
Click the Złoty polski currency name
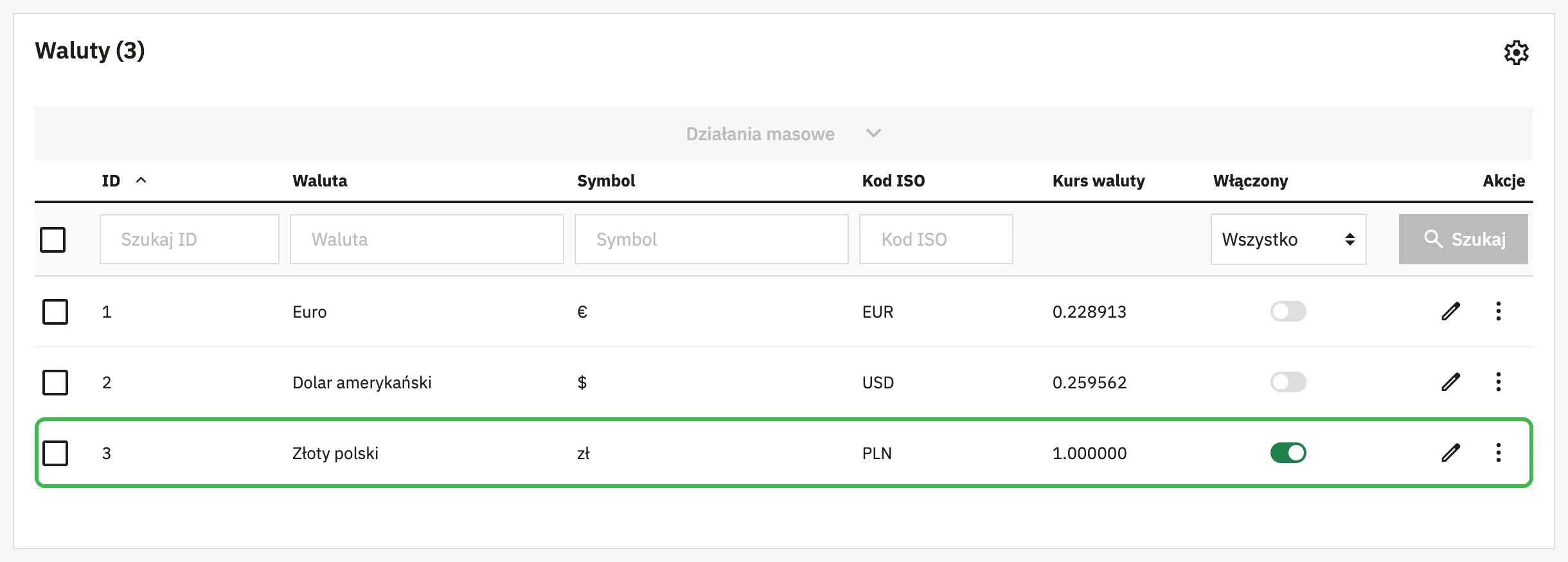coord(335,453)
